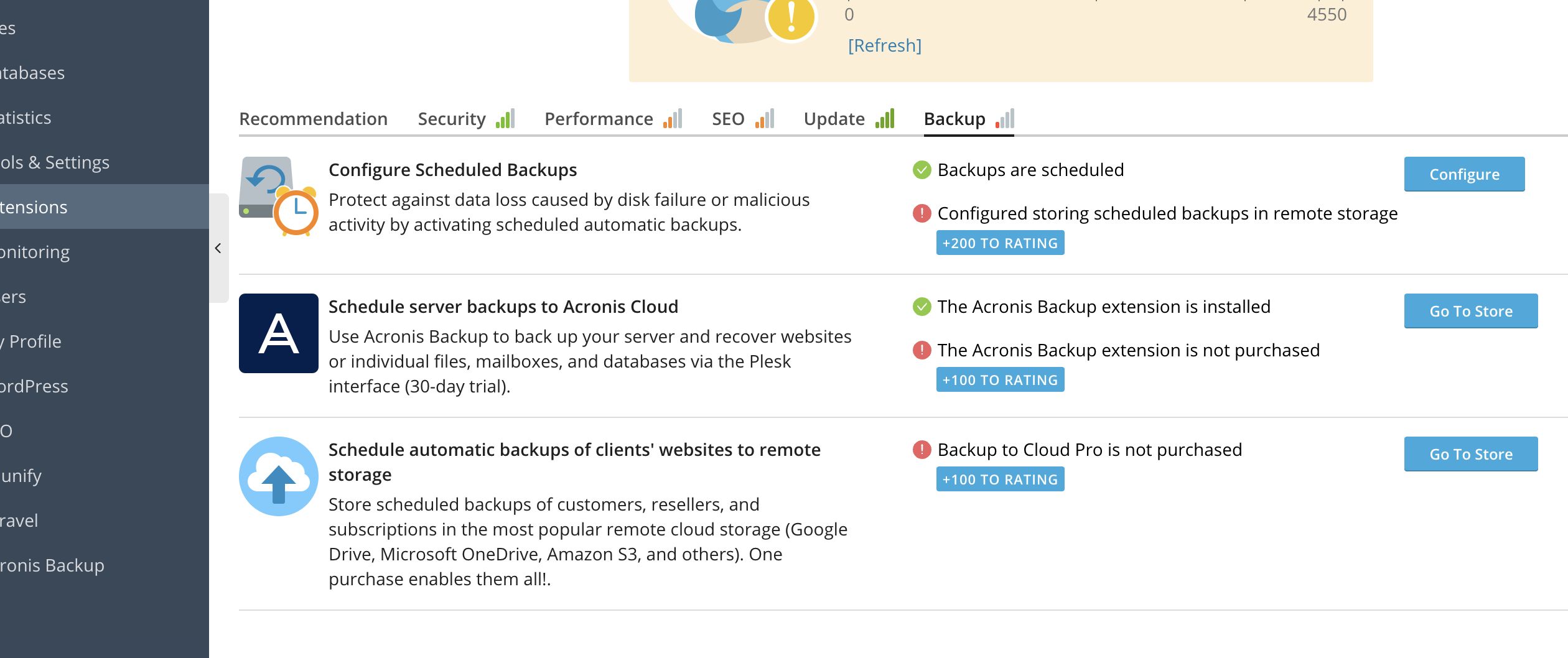This screenshot has height=658, width=1568.
Task: Click the 'Configure Scheduled Backups' heading
Action: [x=453, y=170]
